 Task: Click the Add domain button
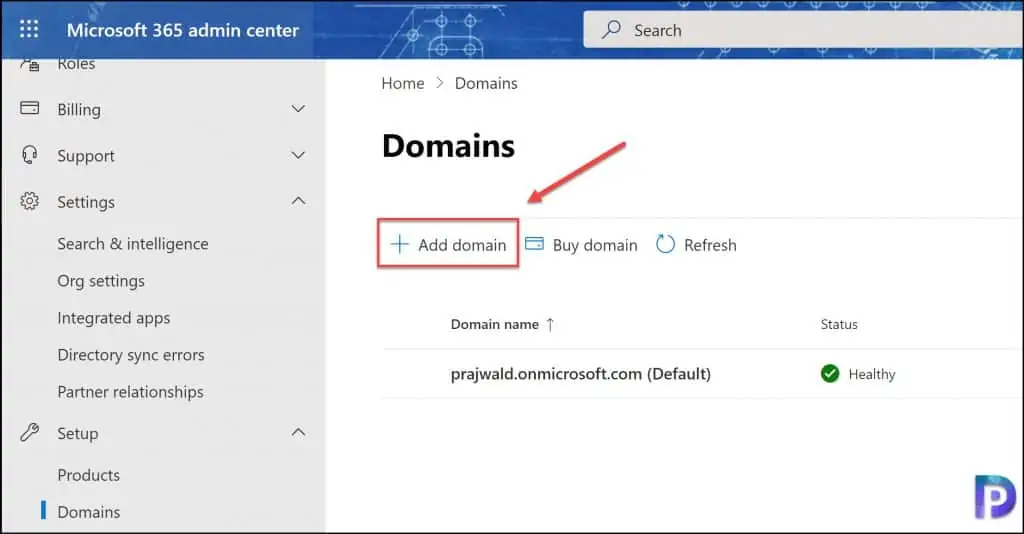click(x=448, y=244)
